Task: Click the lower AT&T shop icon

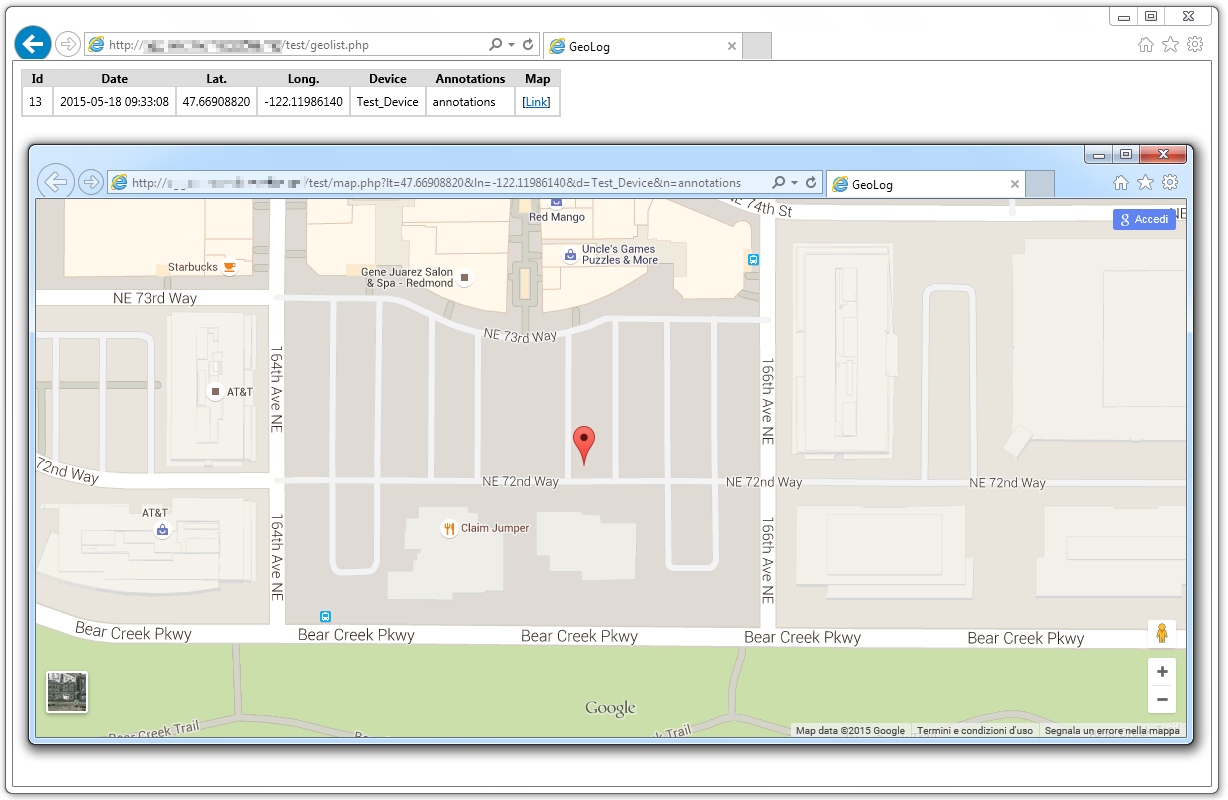Action: [x=162, y=530]
